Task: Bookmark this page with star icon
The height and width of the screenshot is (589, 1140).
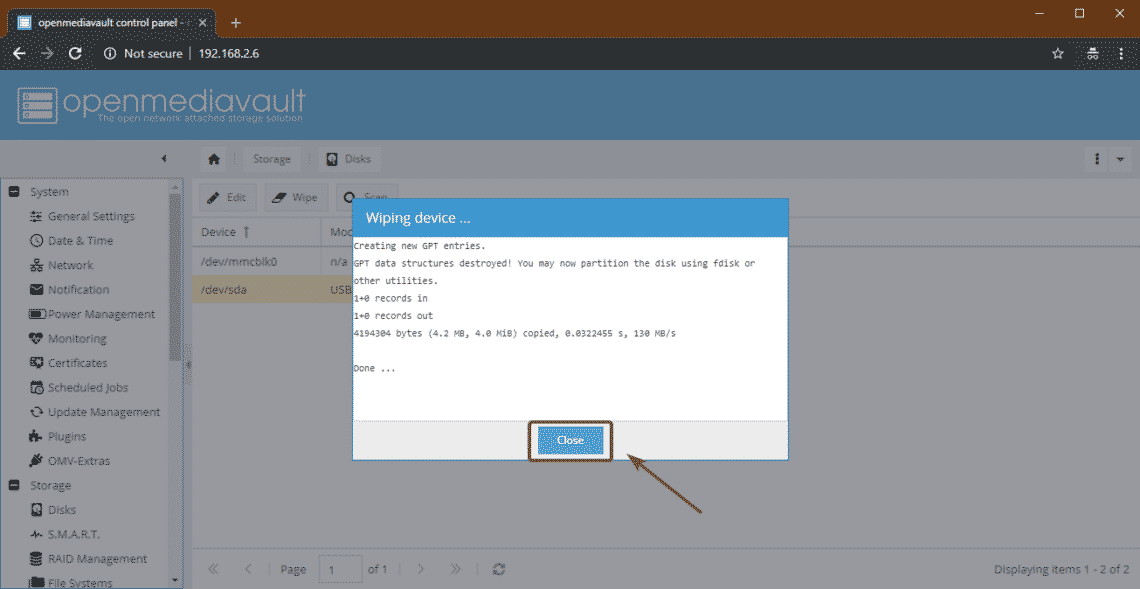Action: point(1058,53)
